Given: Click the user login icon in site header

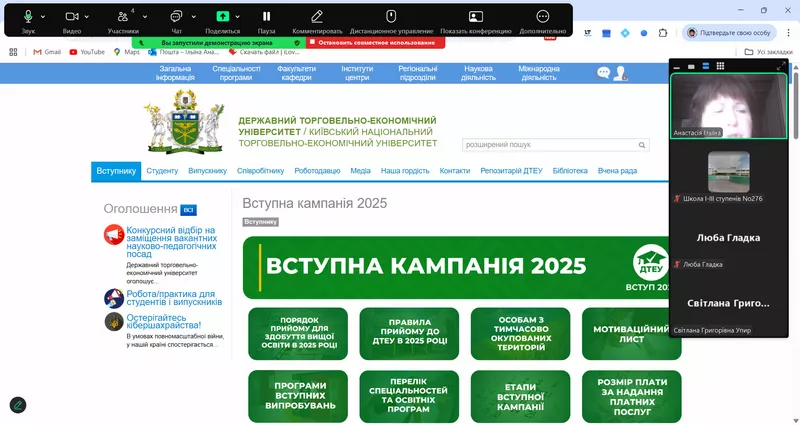Looking at the screenshot, I should point(620,73).
